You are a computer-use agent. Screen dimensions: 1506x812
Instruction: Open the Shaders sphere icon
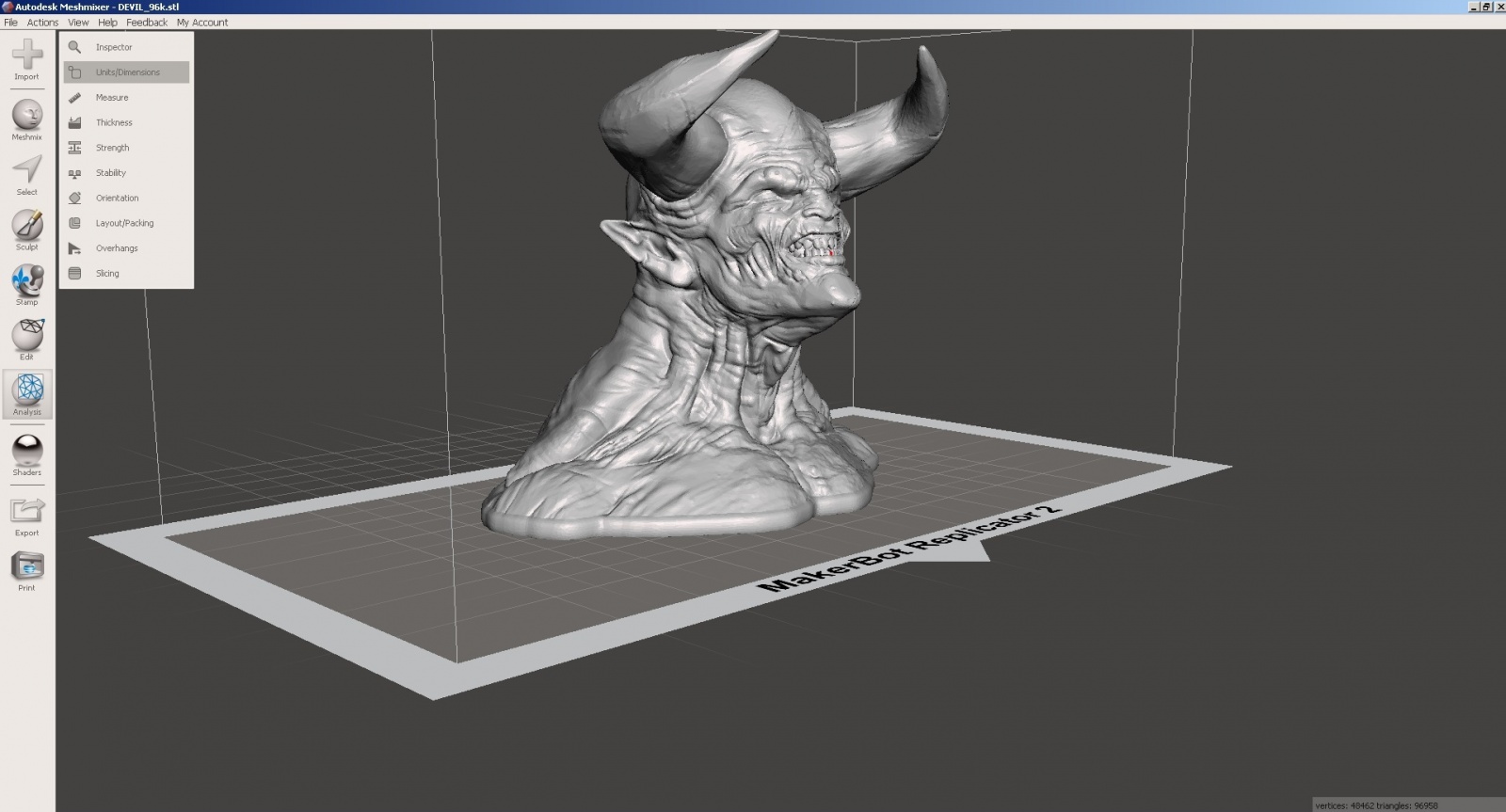pyautogui.click(x=27, y=450)
